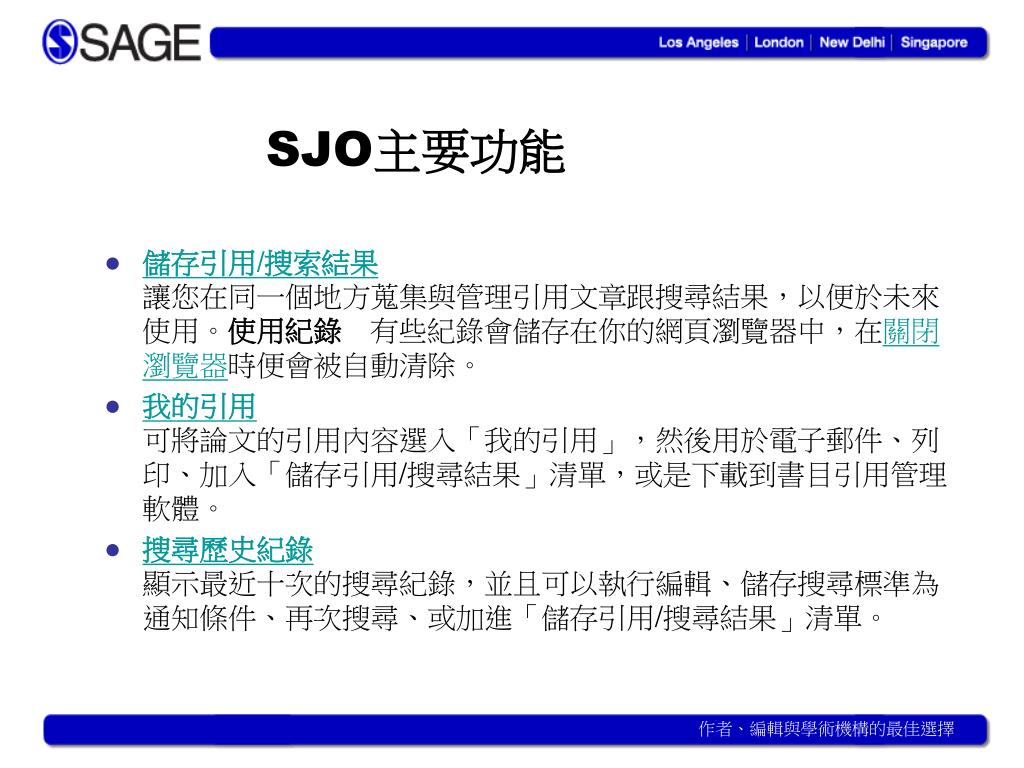Click the line starting 印、加入「儲存引用/搜尋結果」
Viewport: 1024px width, 768px height.
tap(545, 475)
